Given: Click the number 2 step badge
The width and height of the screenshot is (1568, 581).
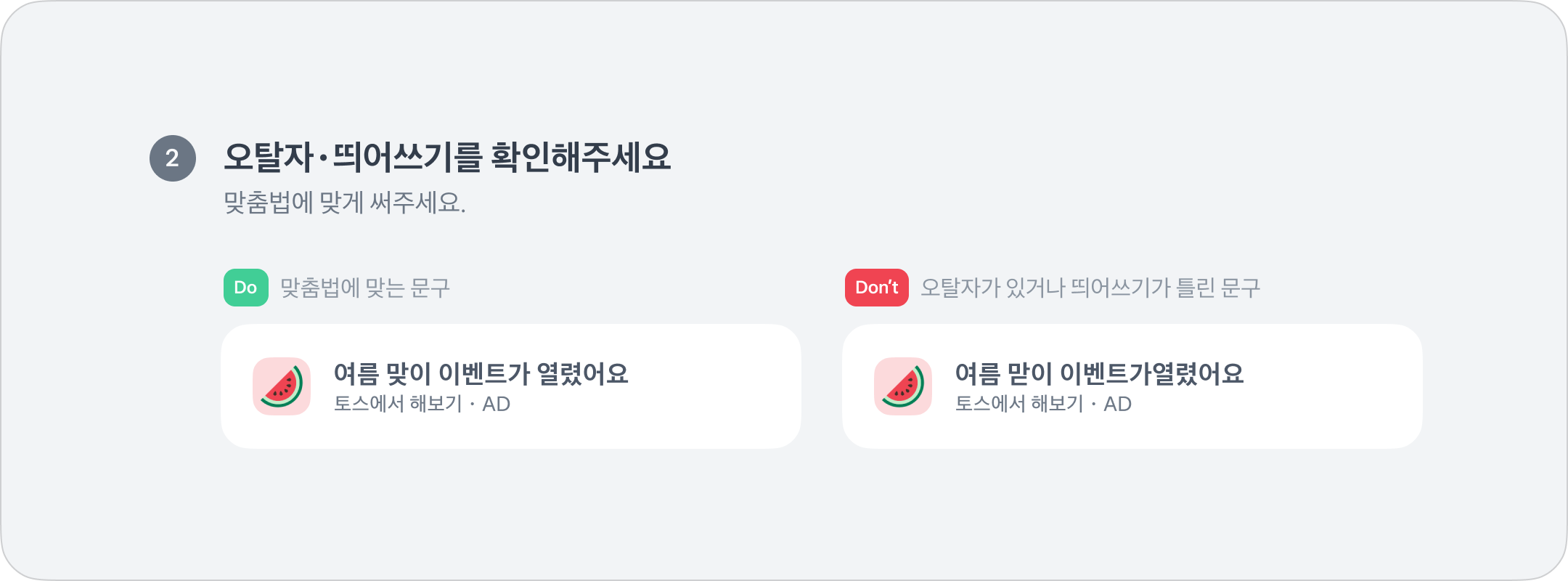Looking at the screenshot, I should tap(172, 158).
